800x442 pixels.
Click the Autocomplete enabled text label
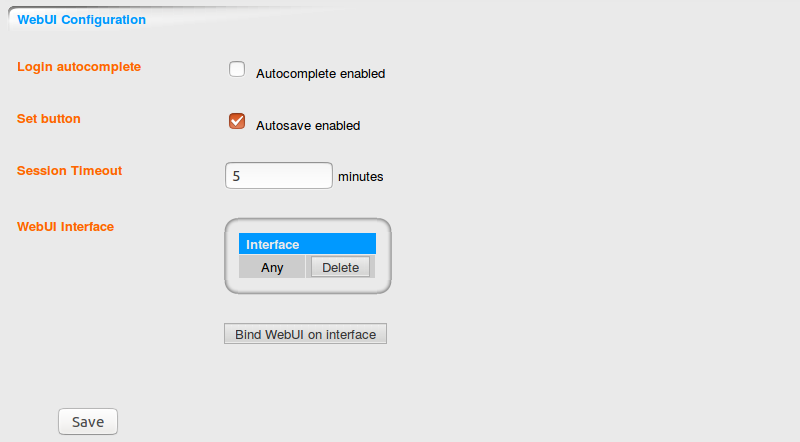[320, 73]
